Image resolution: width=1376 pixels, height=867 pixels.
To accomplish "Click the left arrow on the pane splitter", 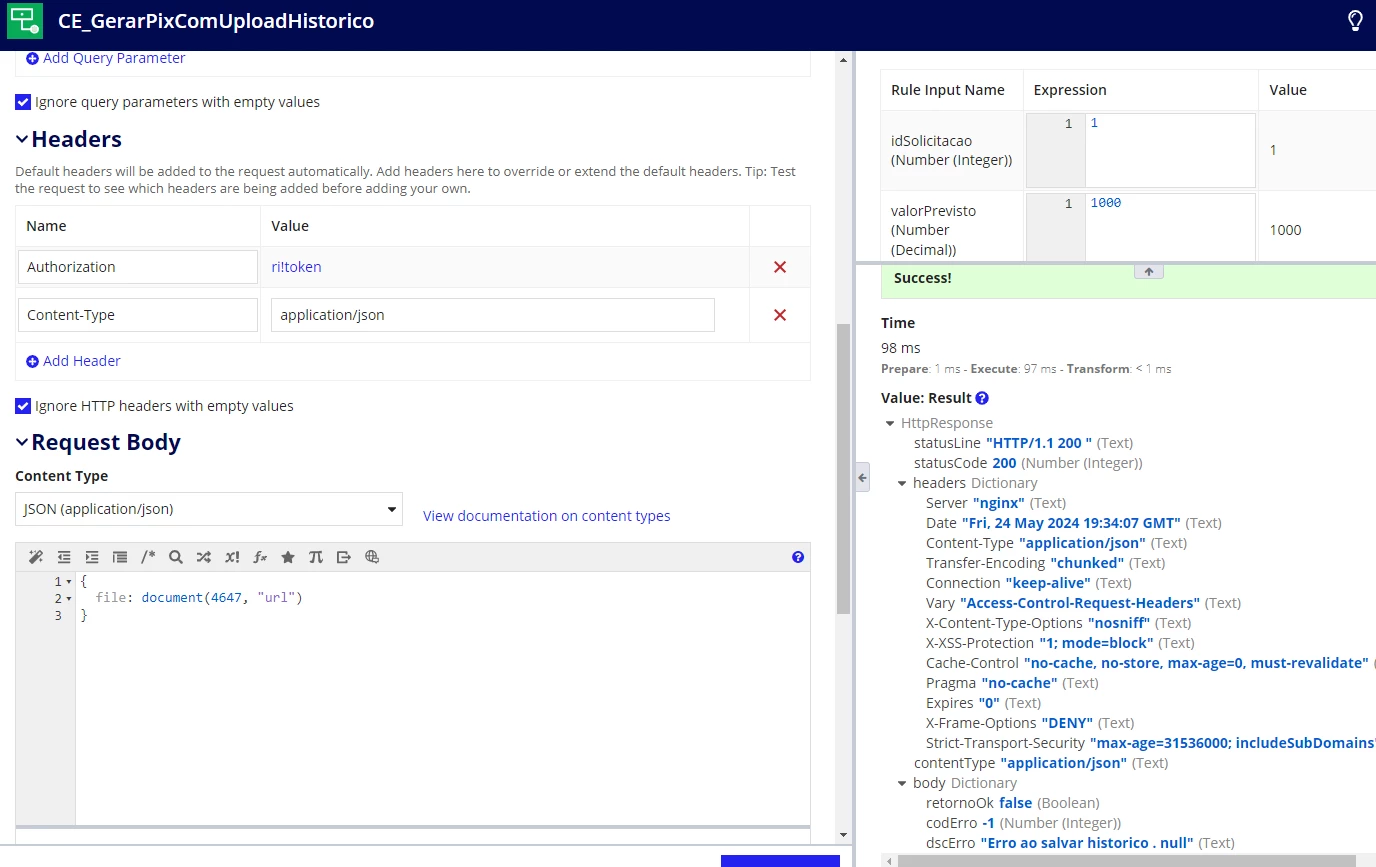I will [862, 477].
